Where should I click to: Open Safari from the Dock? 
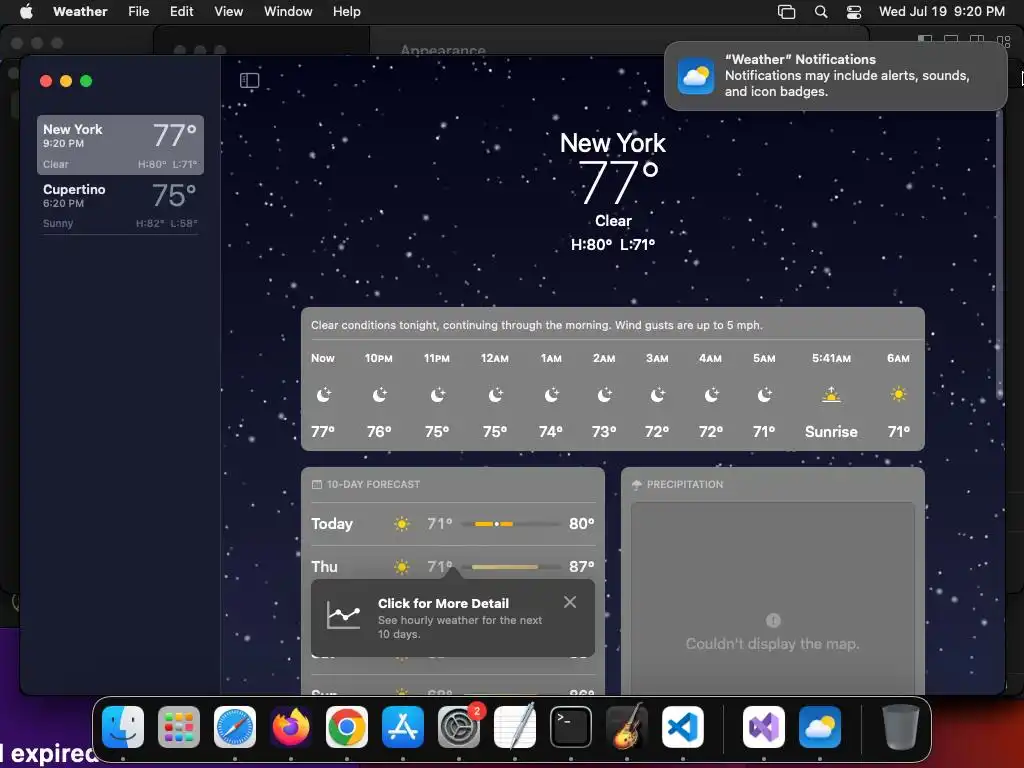tap(235, 726)
